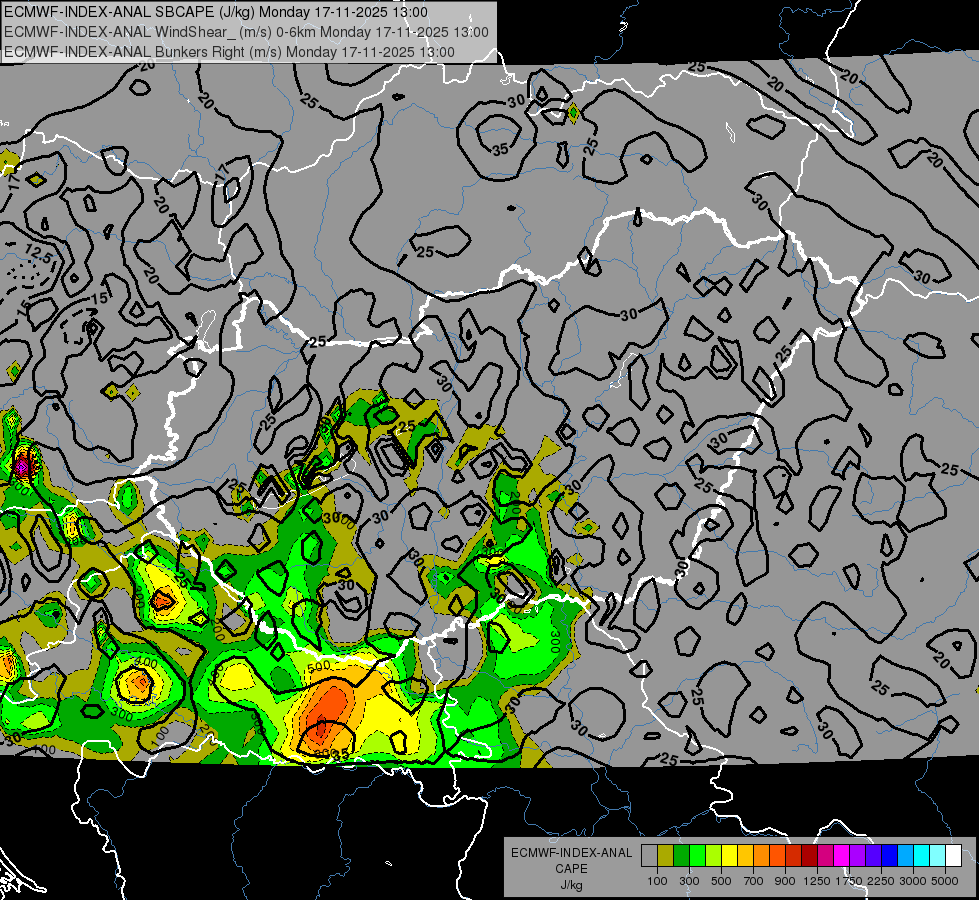Viewport: 979px width, 900px height.
Task: Select the gray swatch in CAPE legend
Action: click(x=649, y=856)
